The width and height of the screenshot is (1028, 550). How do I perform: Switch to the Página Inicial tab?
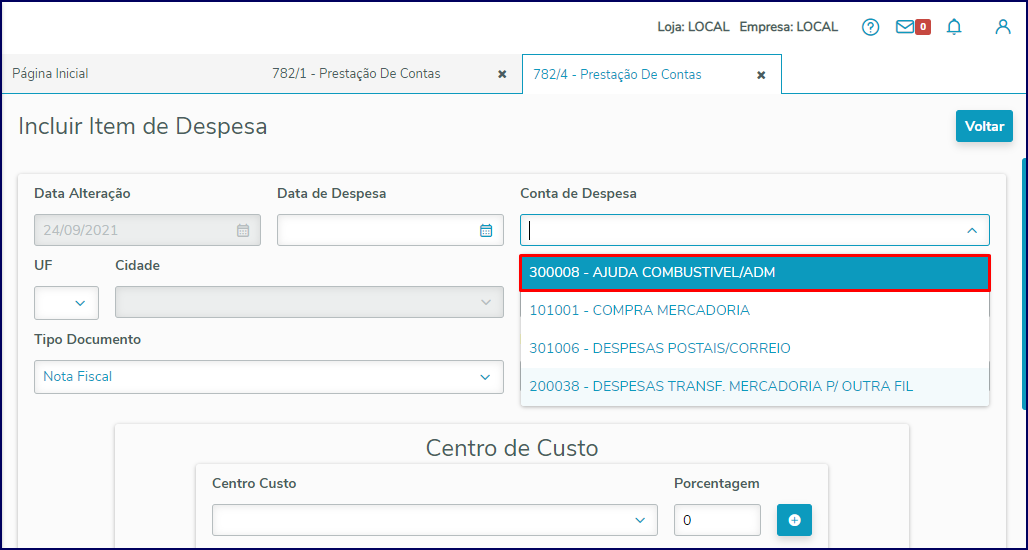pos(50,74)
